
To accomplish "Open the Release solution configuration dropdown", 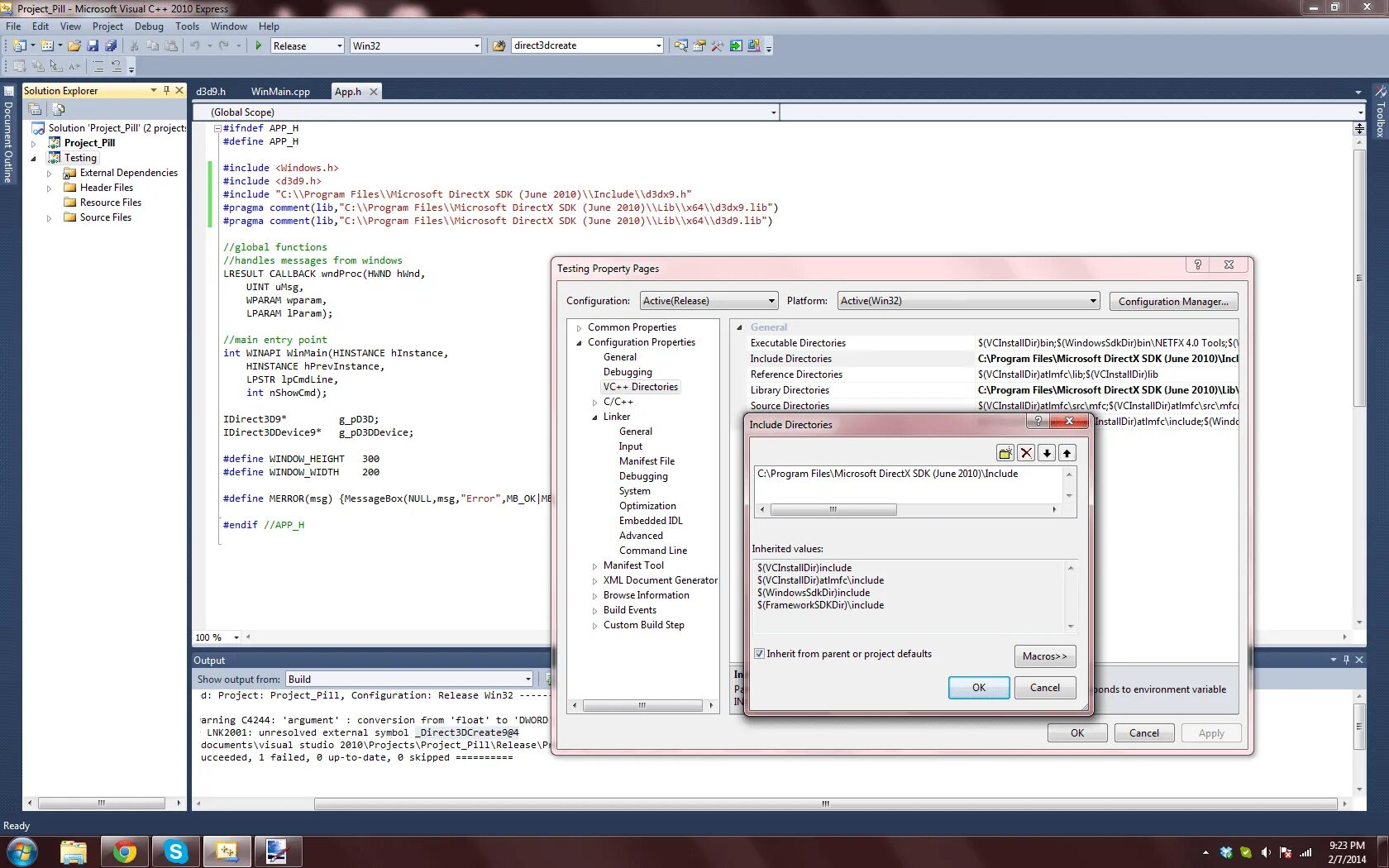I will pyautogui.click(x=307, y=45).
